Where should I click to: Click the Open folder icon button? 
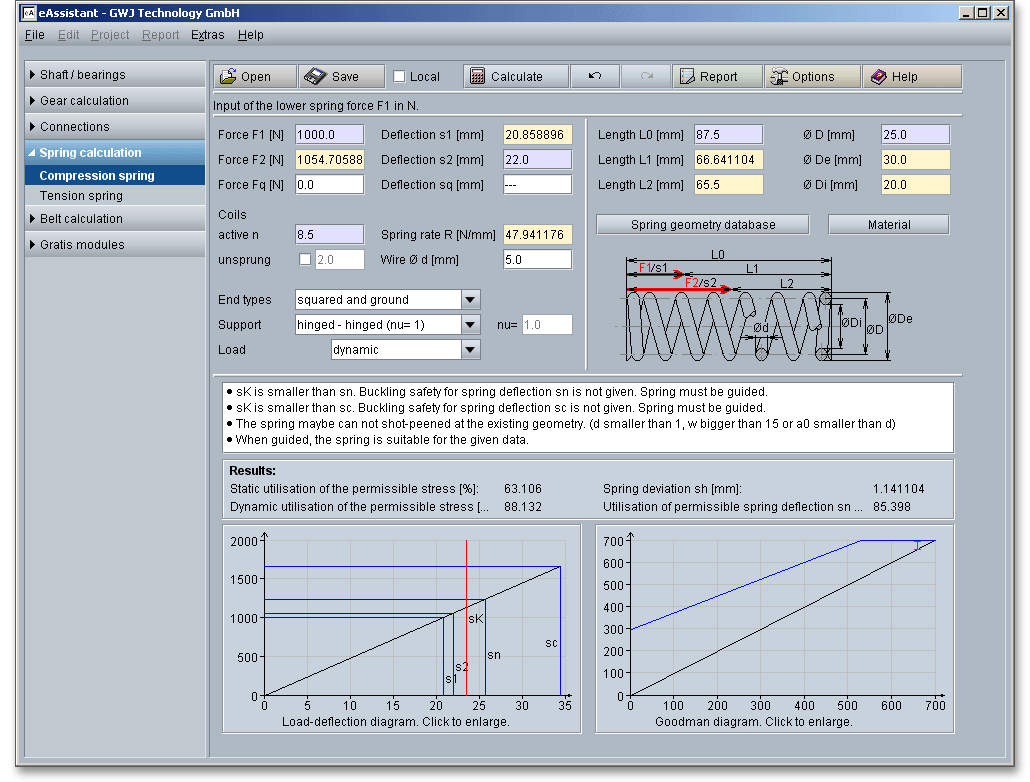(255, 77)
